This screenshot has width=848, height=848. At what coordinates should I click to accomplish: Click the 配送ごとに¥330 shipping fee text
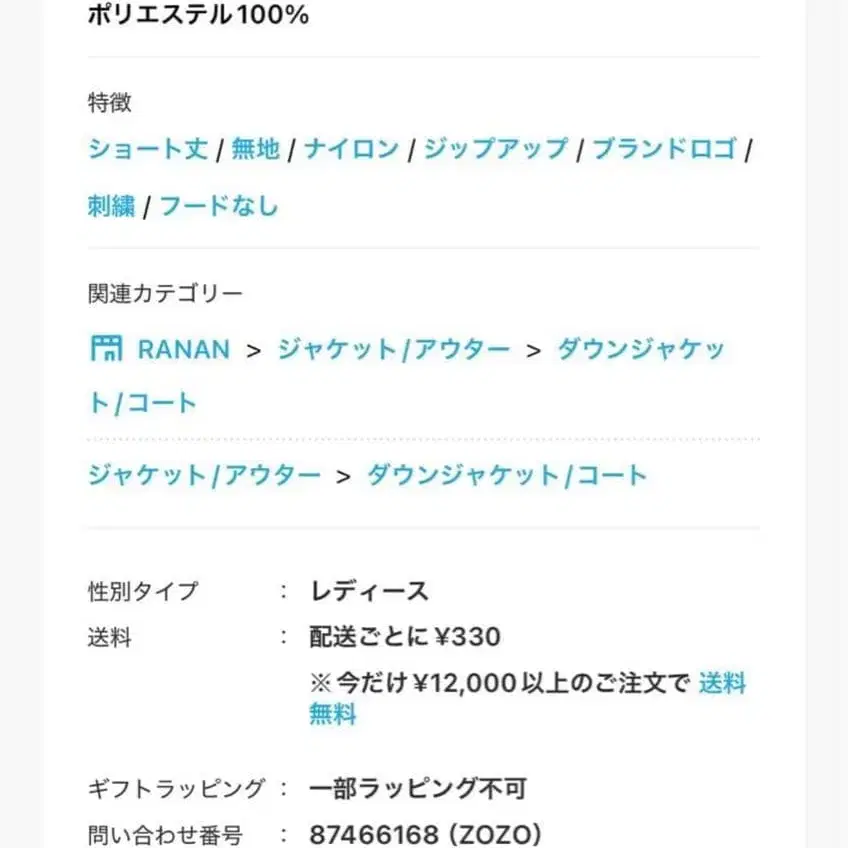tap(405, 637)
